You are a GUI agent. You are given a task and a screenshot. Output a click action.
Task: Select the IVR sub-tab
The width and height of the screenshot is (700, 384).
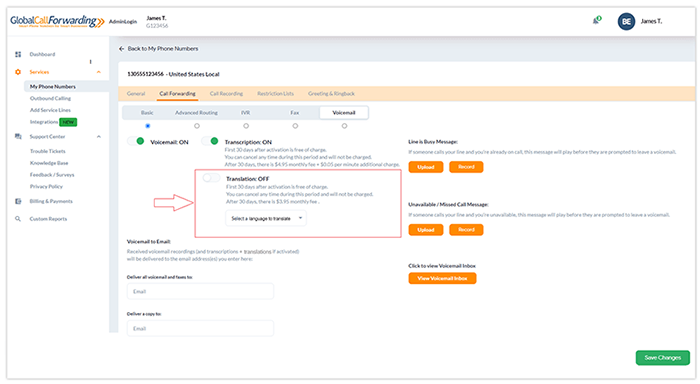246,113
